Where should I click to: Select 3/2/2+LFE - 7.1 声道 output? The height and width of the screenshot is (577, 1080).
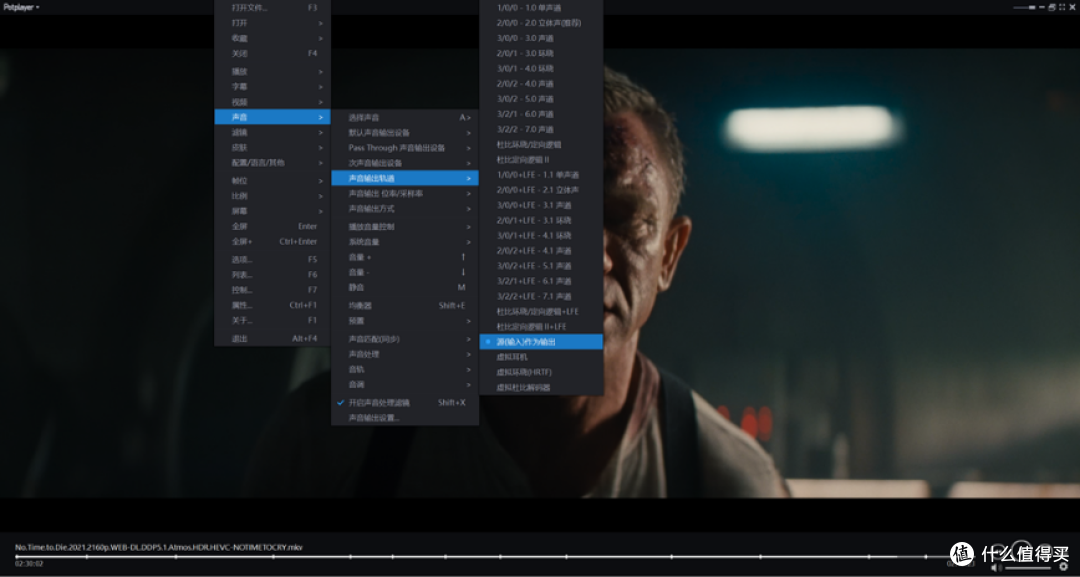coord(541,296)
